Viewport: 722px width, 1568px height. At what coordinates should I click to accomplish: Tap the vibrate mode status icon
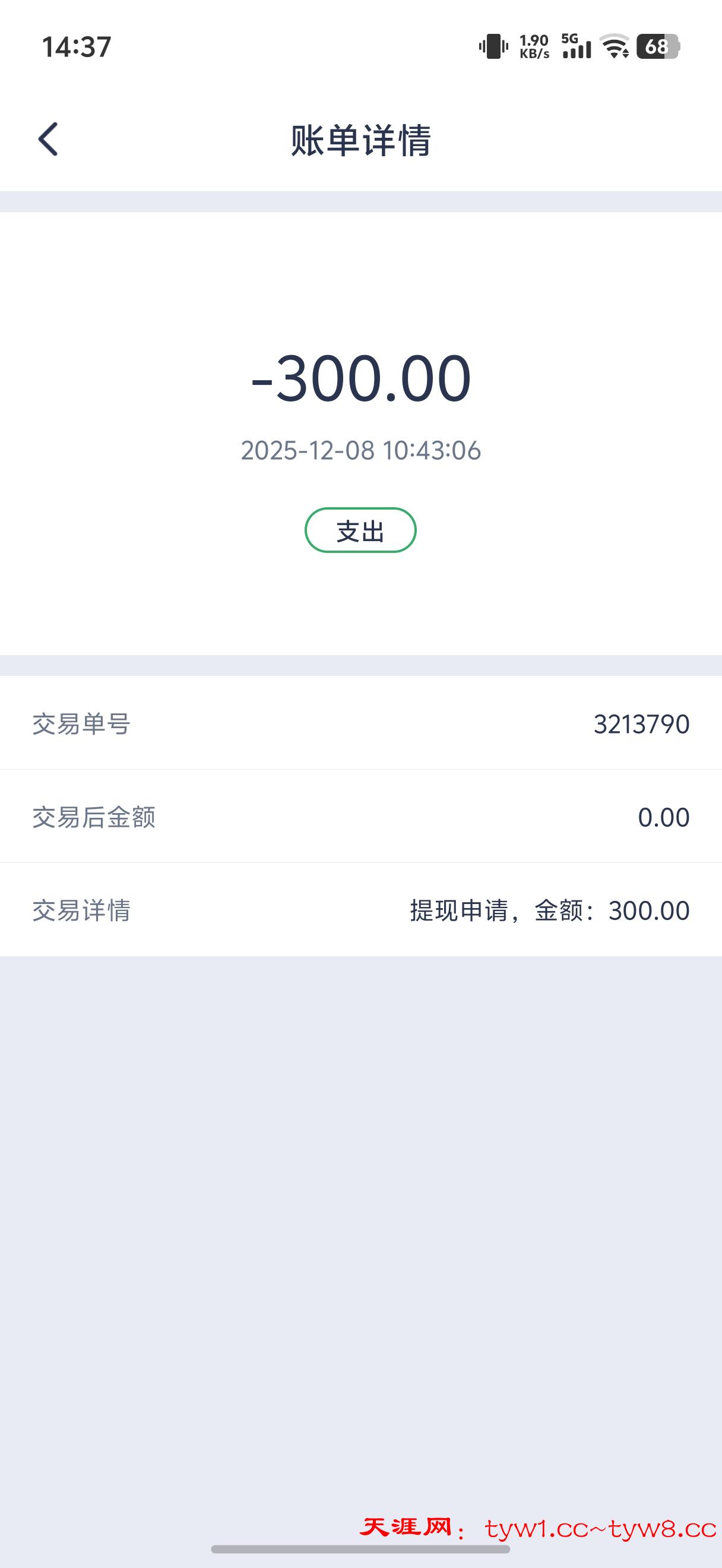[493, 46]
